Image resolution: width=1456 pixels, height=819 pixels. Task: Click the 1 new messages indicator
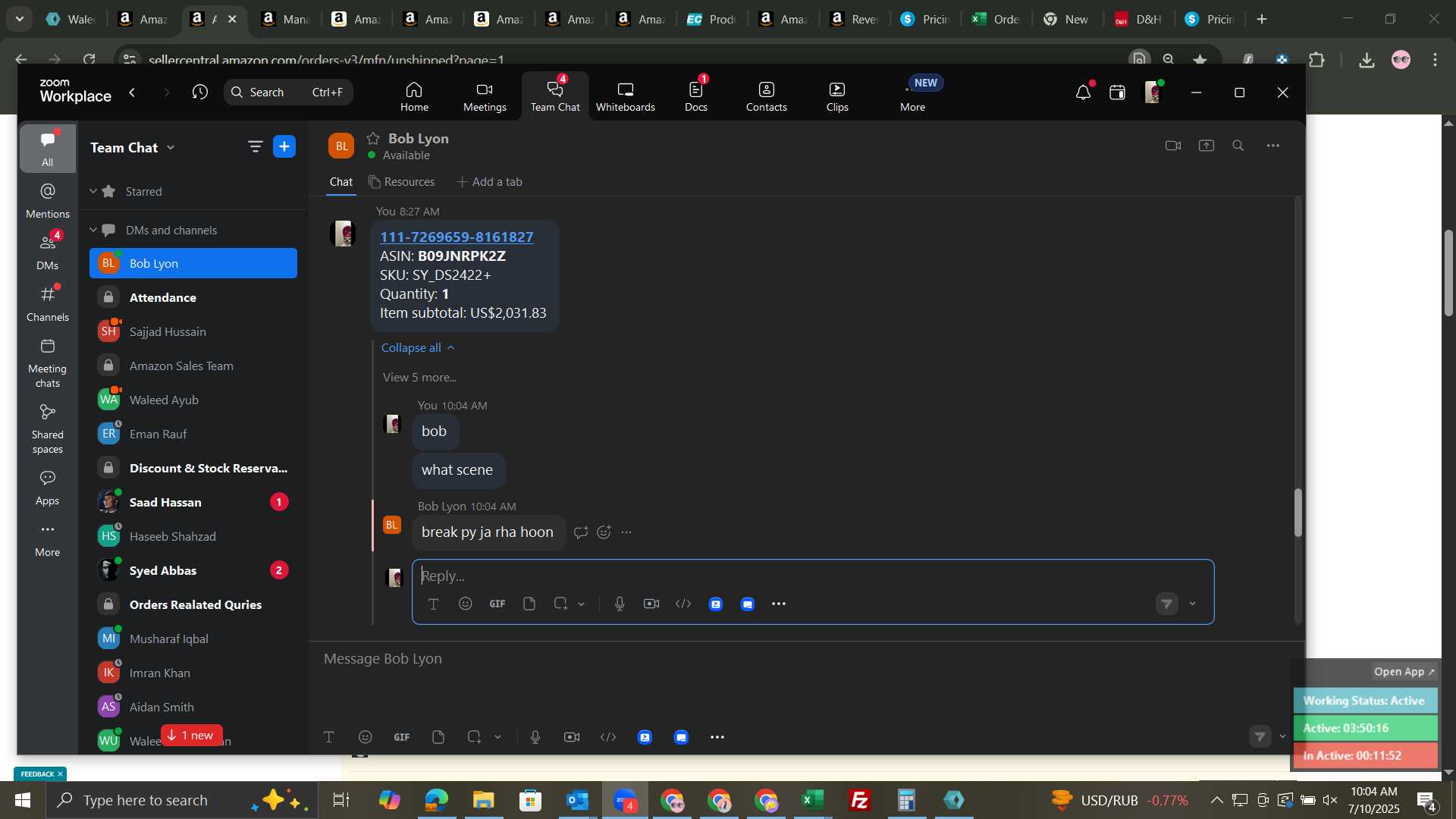click(x=191, y=736)
